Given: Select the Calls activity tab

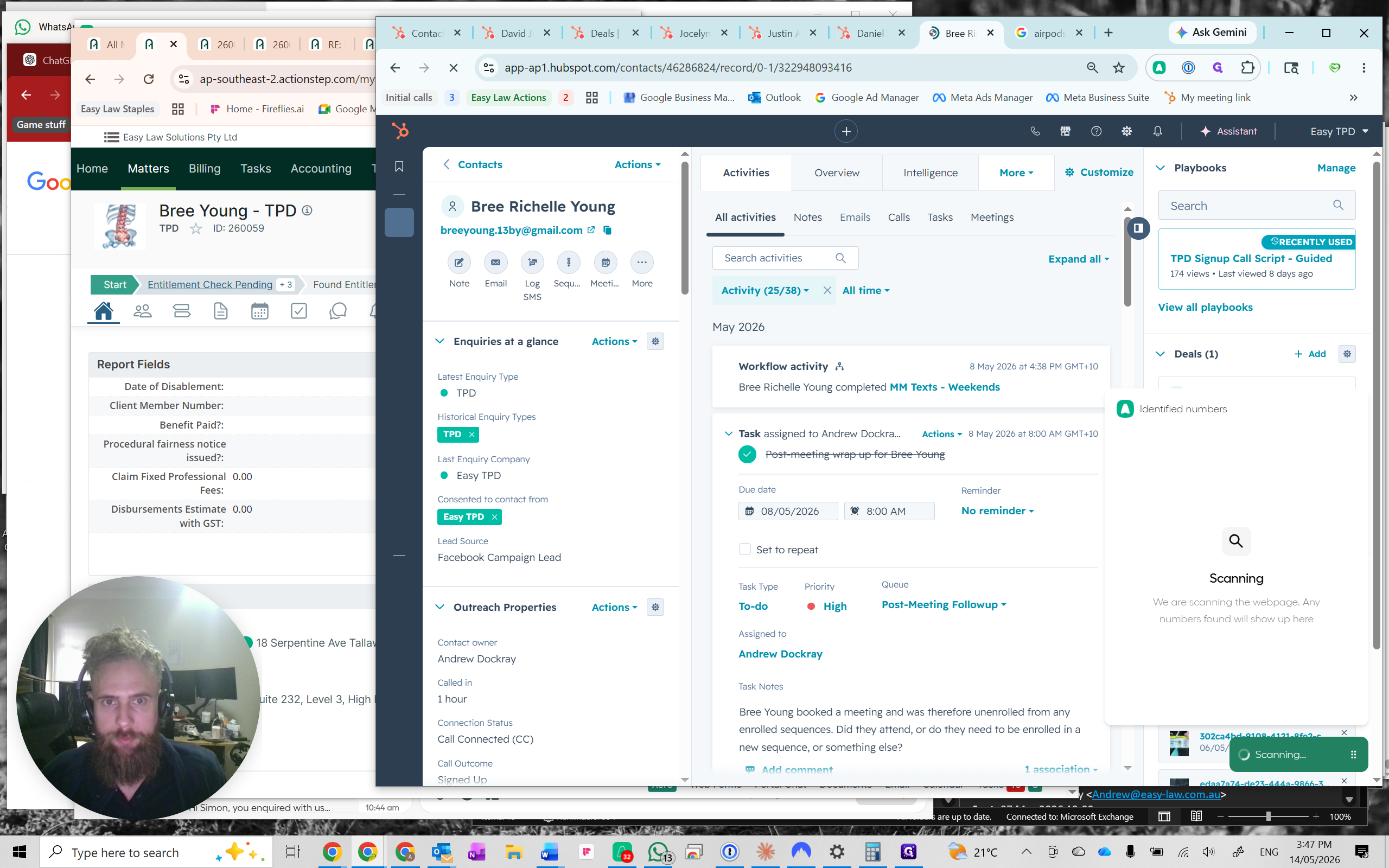Looking at the screenshot, I should [x=899, y=217].
